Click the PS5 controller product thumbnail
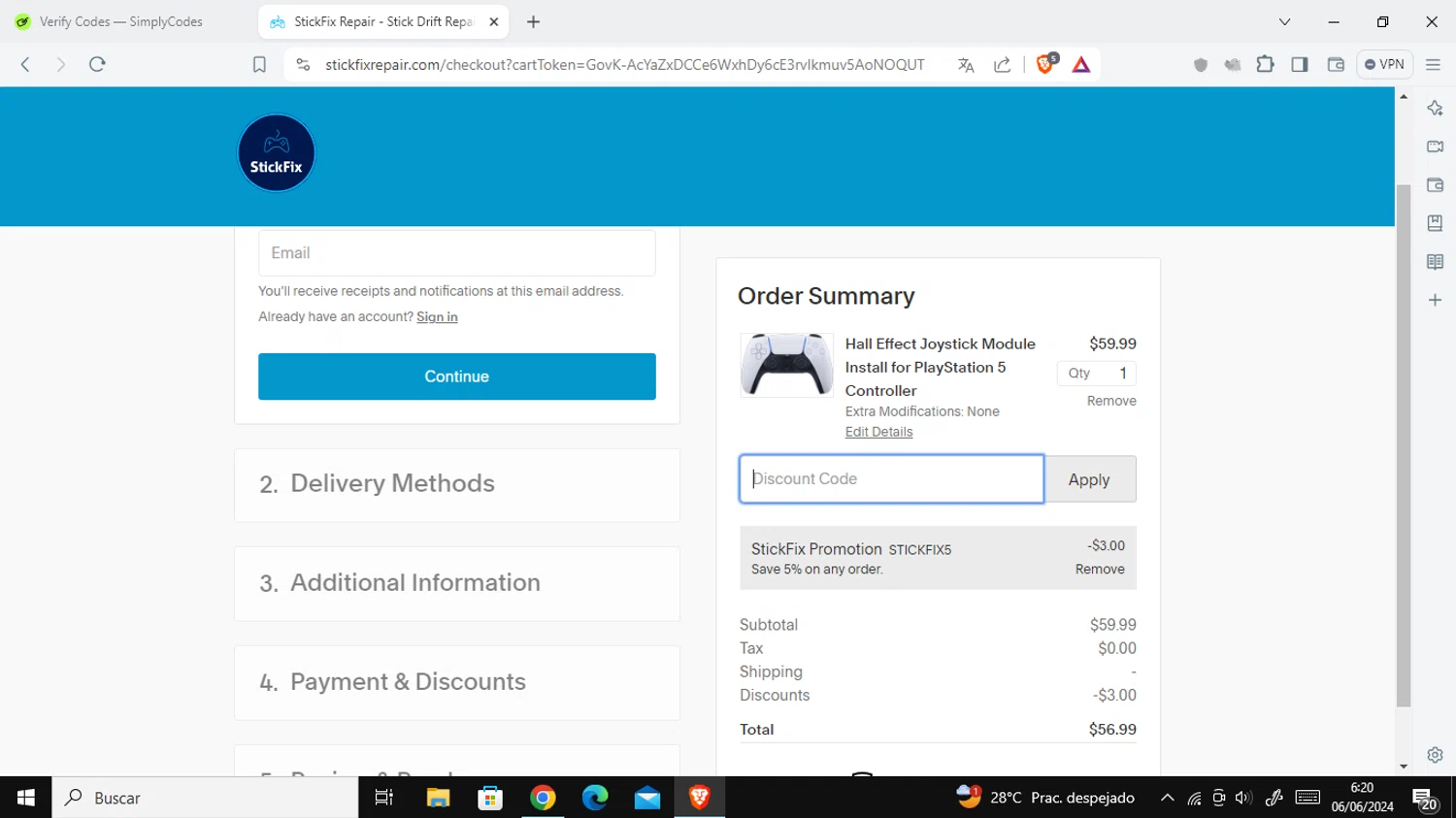The width and height of the screenshot is (1456, 818). click(x=786, y=365)
